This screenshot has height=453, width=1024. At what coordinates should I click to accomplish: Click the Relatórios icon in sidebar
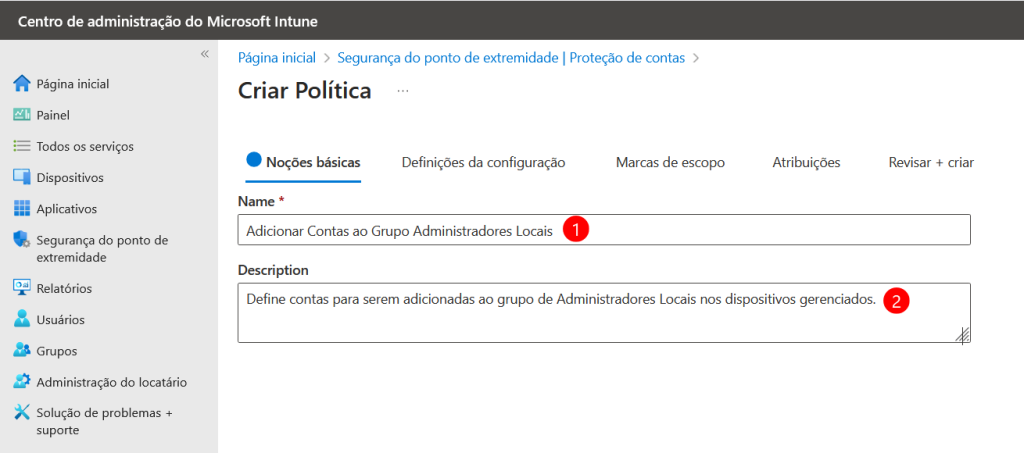[22, 288]
